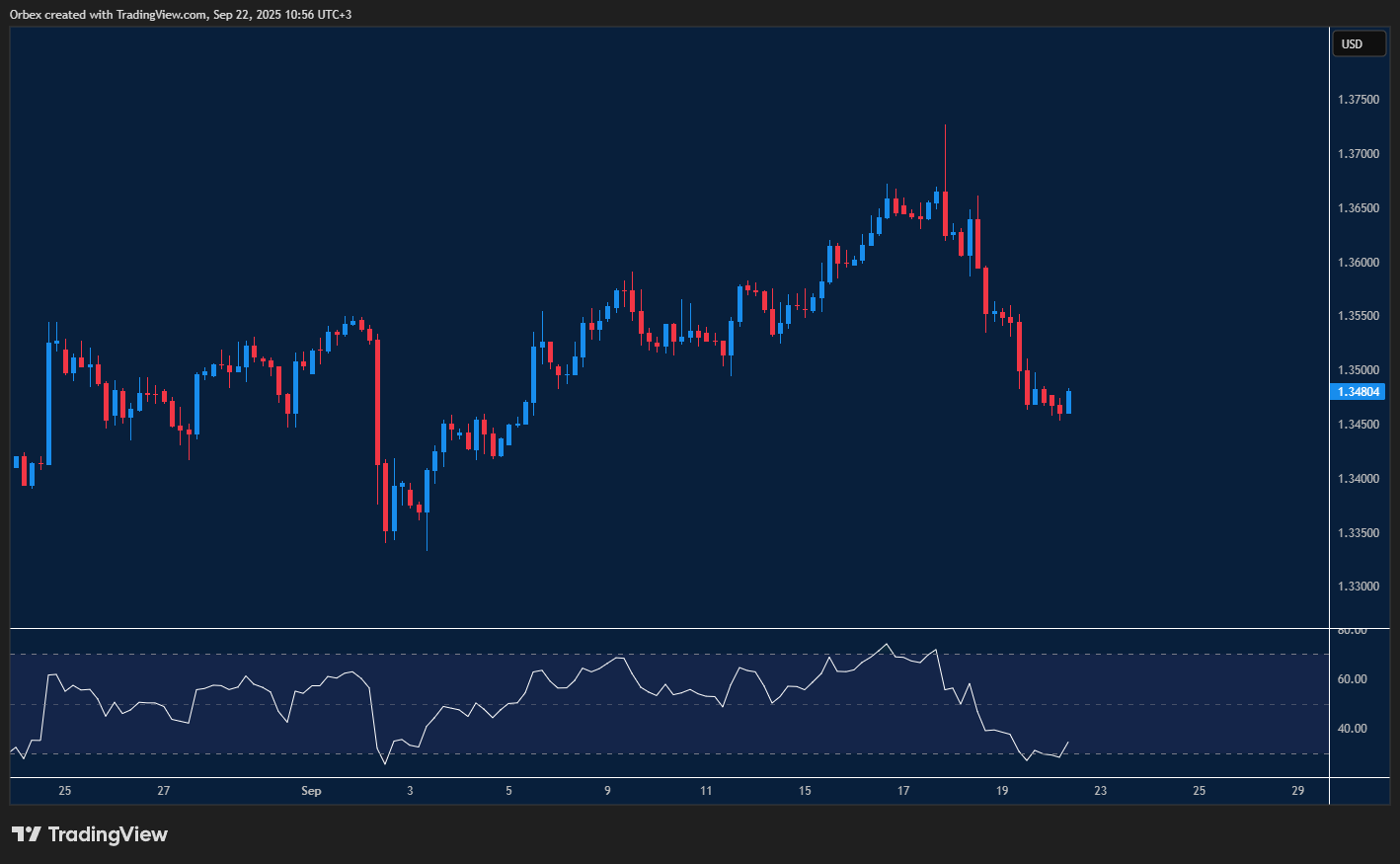The height and width of the screenshot is (864, 1400).
Task: Select the current price label 1.34804
Action: point(1359,392)
